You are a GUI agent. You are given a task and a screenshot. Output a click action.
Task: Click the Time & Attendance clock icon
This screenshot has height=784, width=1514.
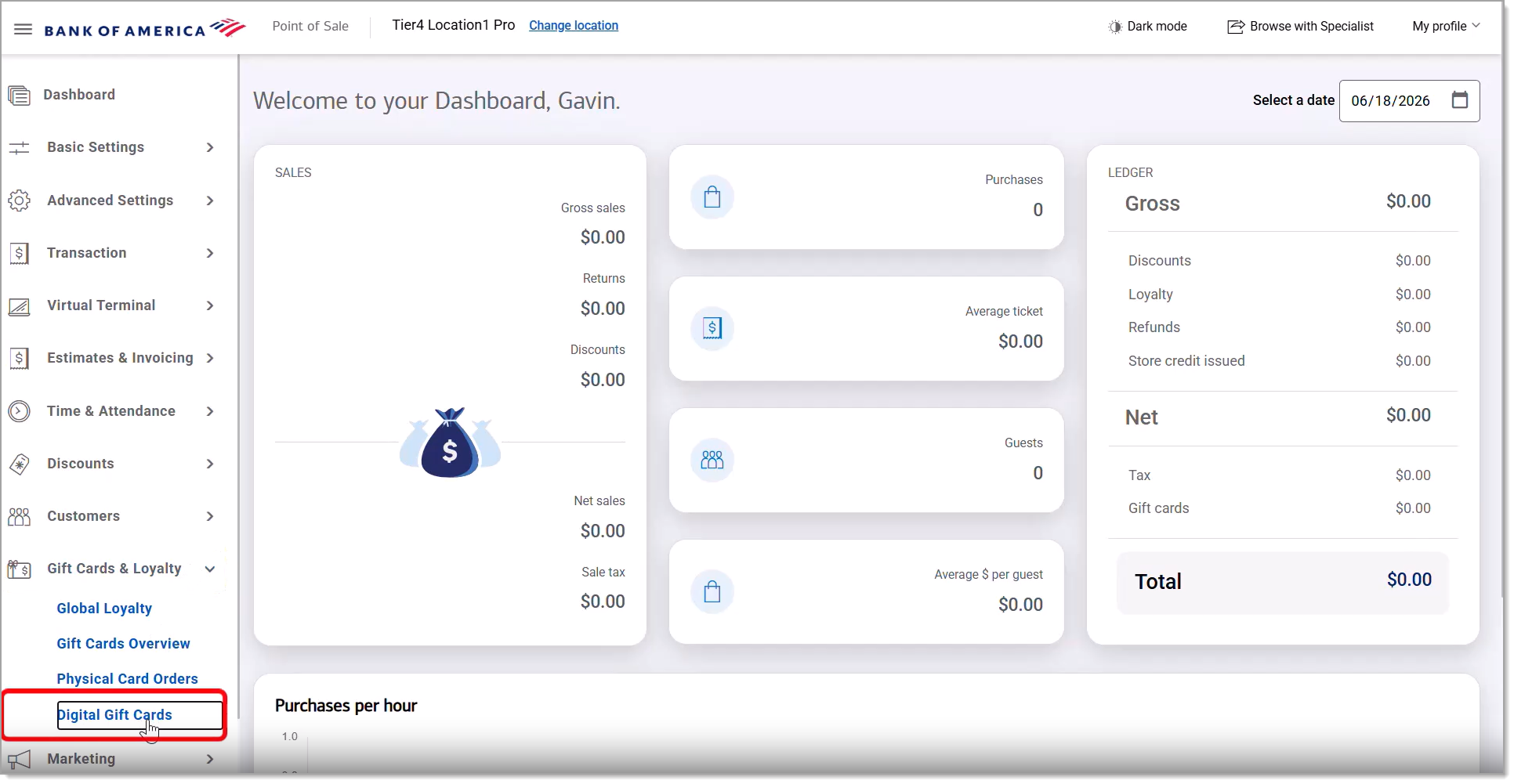click(19, 411)
